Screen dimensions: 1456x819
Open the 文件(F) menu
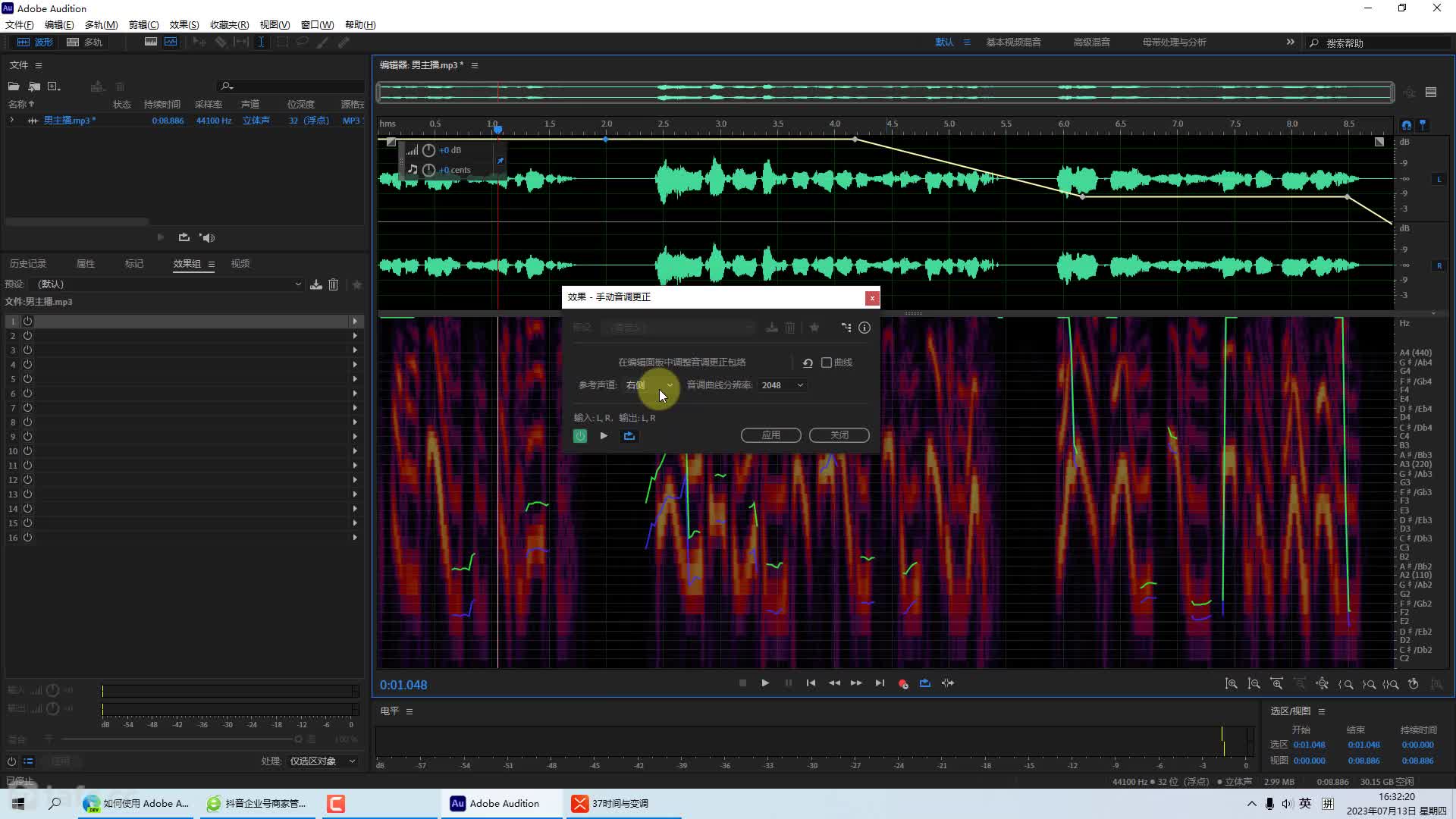pyautogui.click(x=20, y=25)
